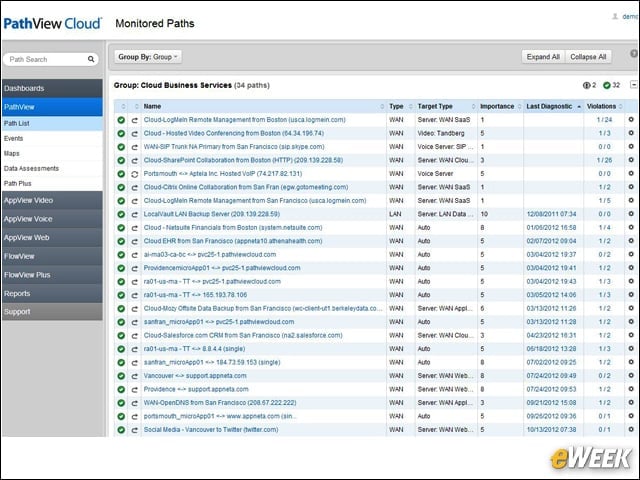Viewport: 640px width, 480px height.
Task: Open the Cloud EHR from San Francisco path
Action: [x=233, y=241]
